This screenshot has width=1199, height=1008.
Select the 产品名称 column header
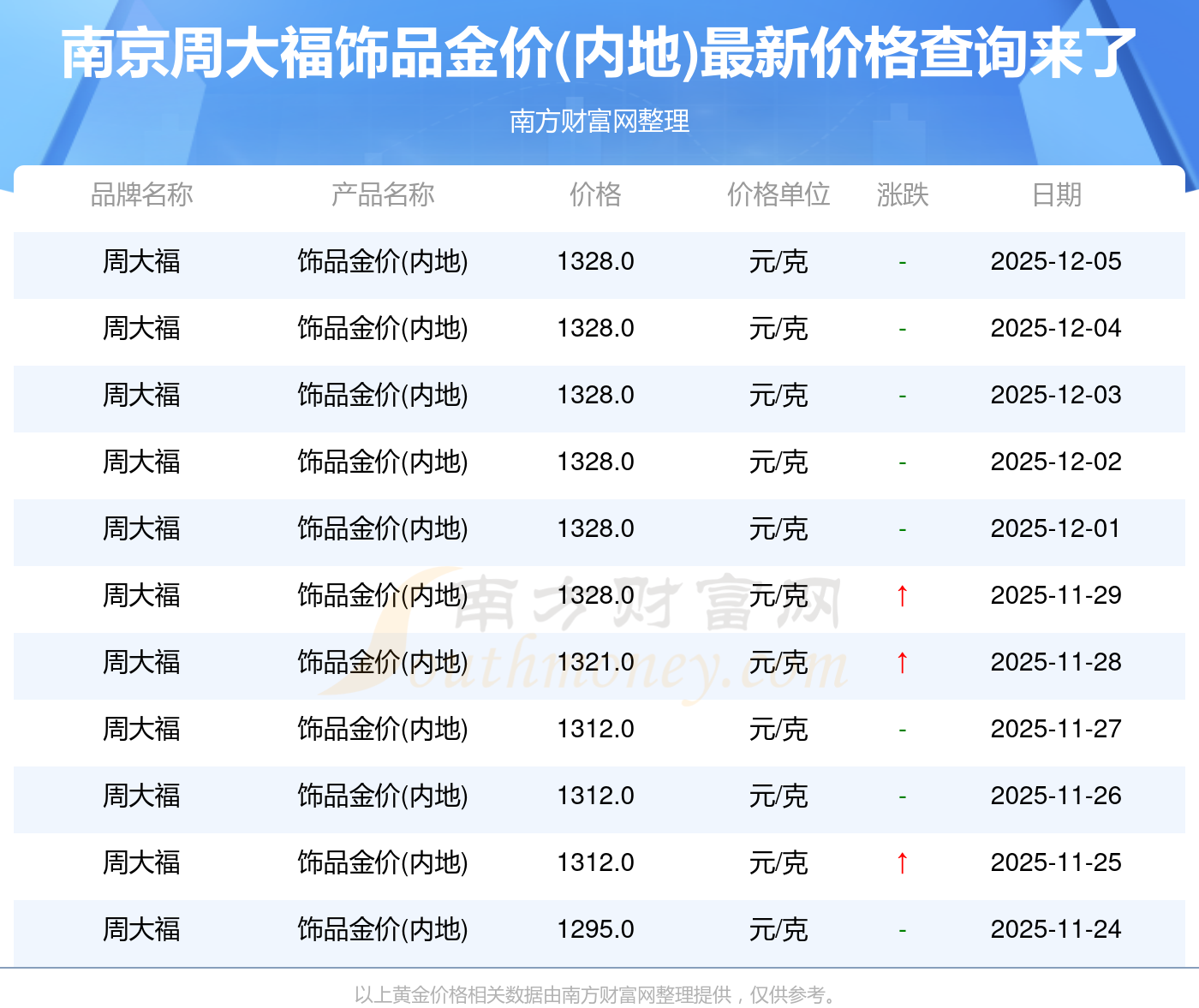coord(383,195)
